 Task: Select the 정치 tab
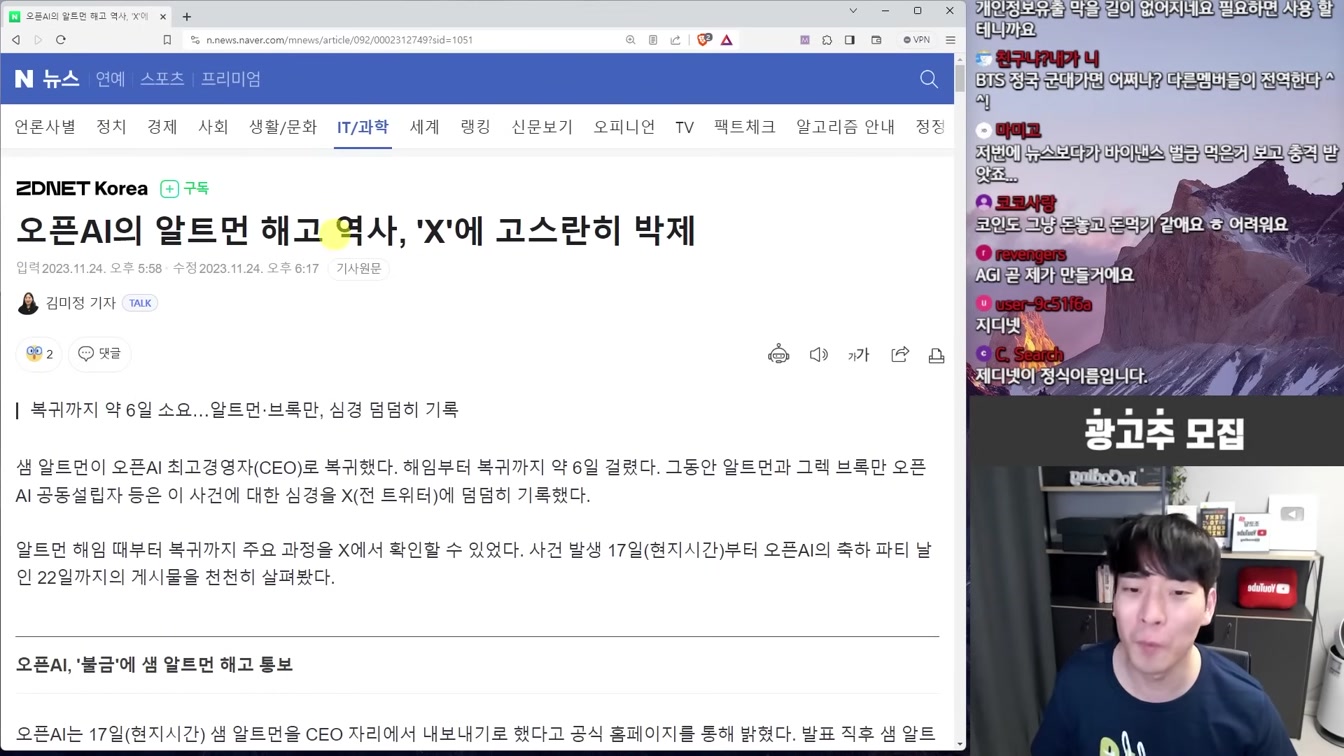pyautogui.click(x=111, y=127)
